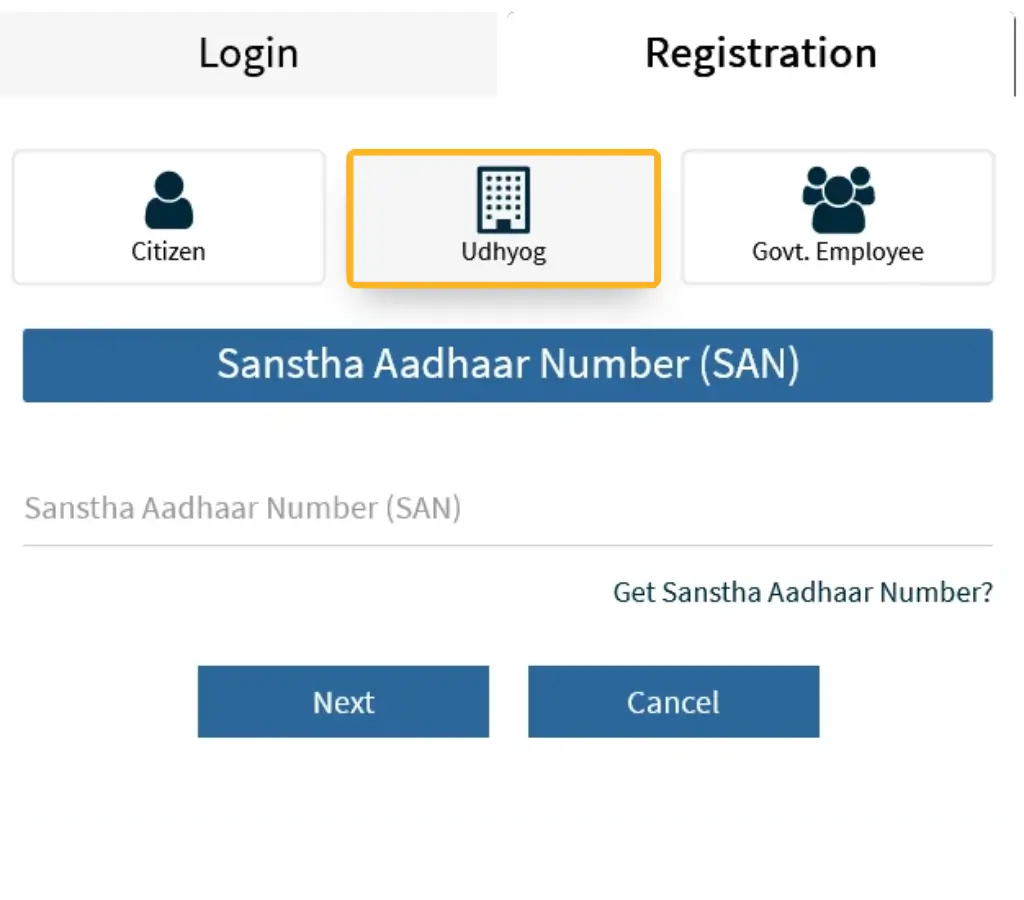Viewport: 1024px width, 900px height.
Task: Click the Govt. Employee group icon
Action: 838,199
